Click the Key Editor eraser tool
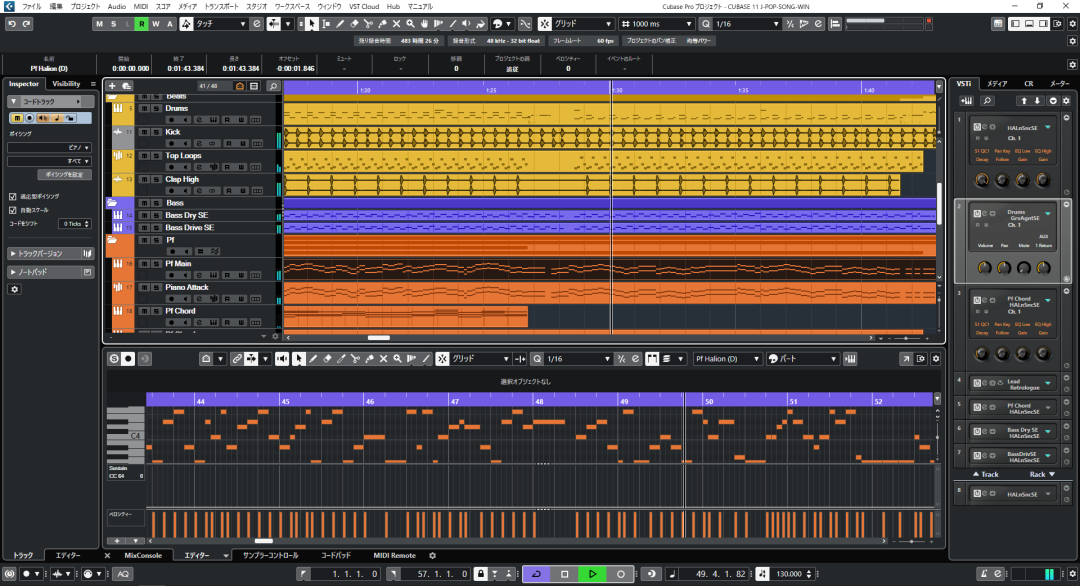This screenshot has width=1080, height=586. tap(327, 359)
